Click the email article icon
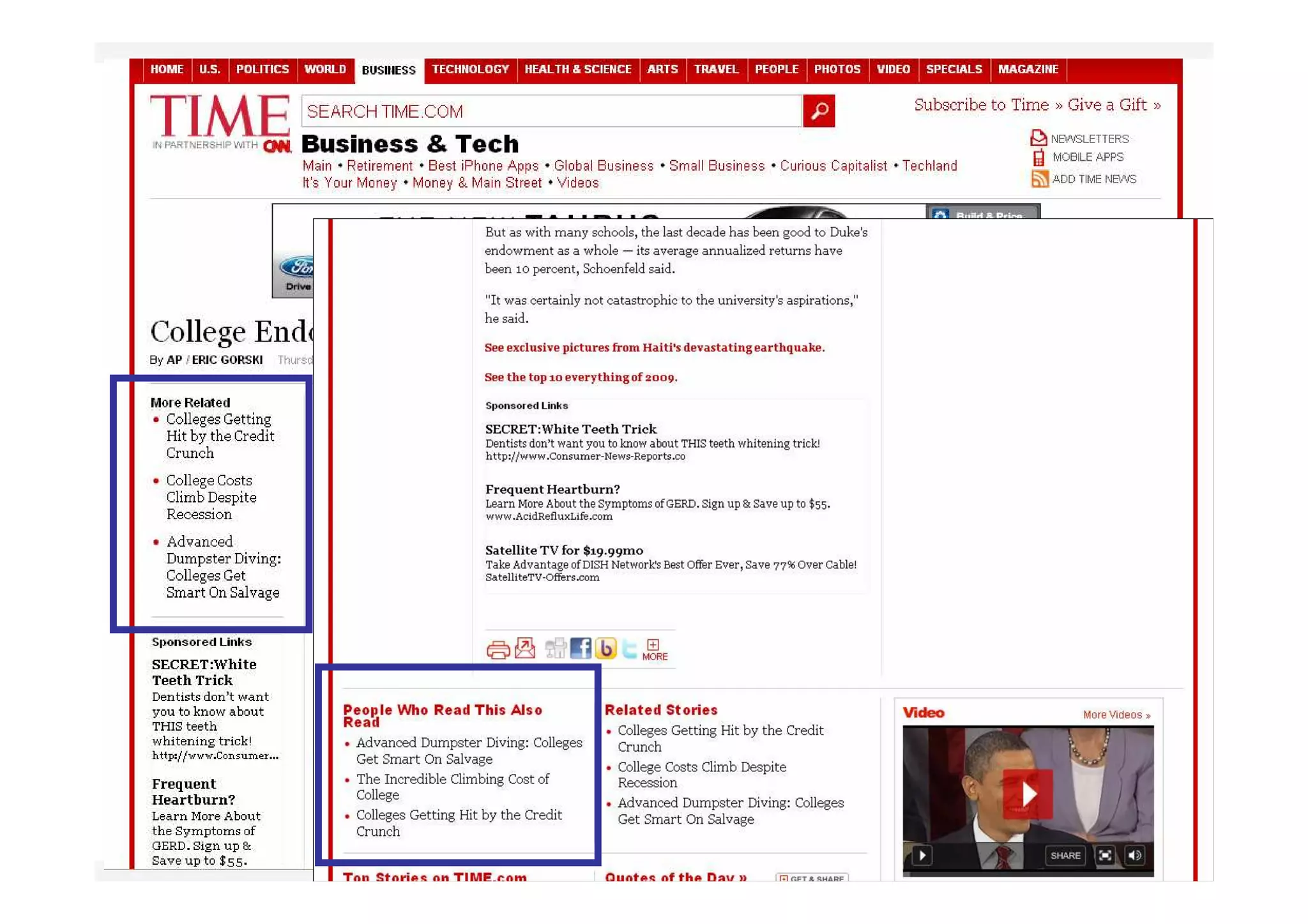Image resolution: width=1308 pixels, height=924 pixels. click(x=525, y=648)
